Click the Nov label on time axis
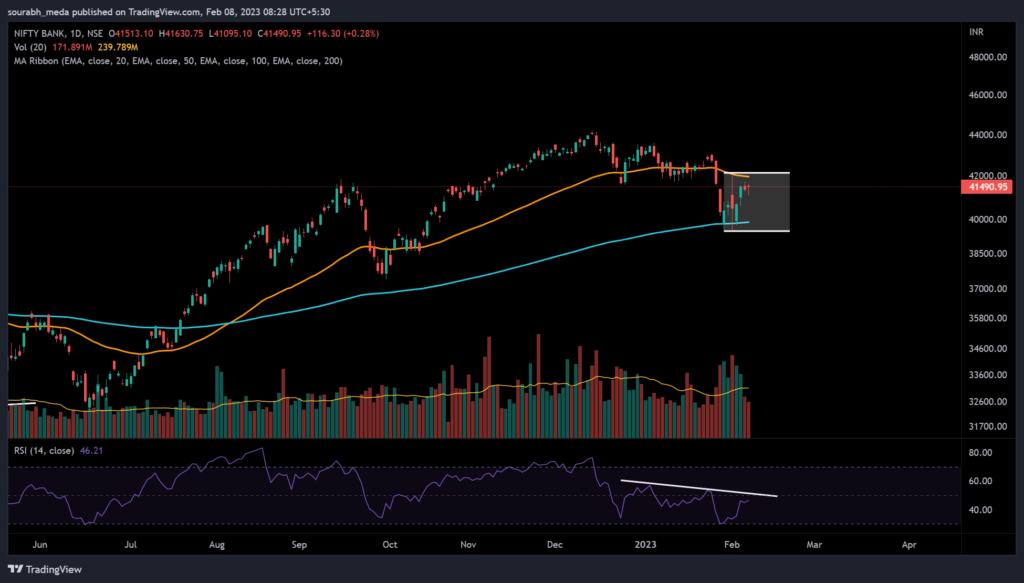This screenshot has height=583, width=1024. pyautogui.click(x=468, y=544)
